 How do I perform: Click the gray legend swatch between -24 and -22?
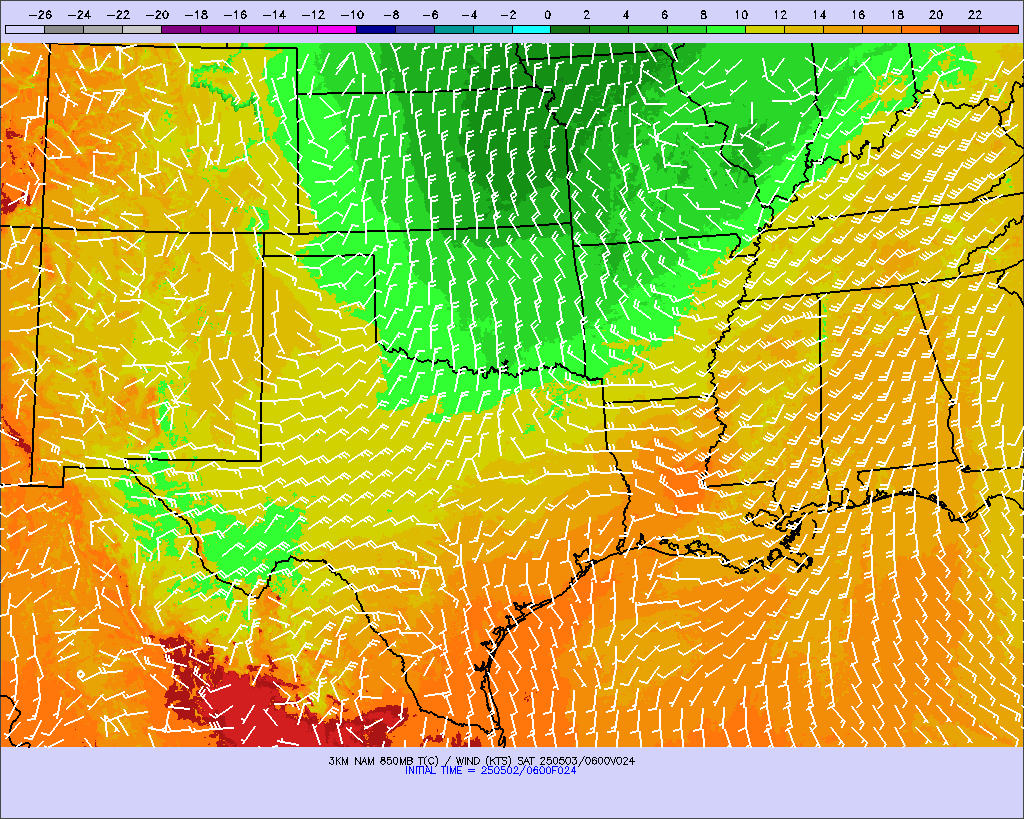pos(103,29)
